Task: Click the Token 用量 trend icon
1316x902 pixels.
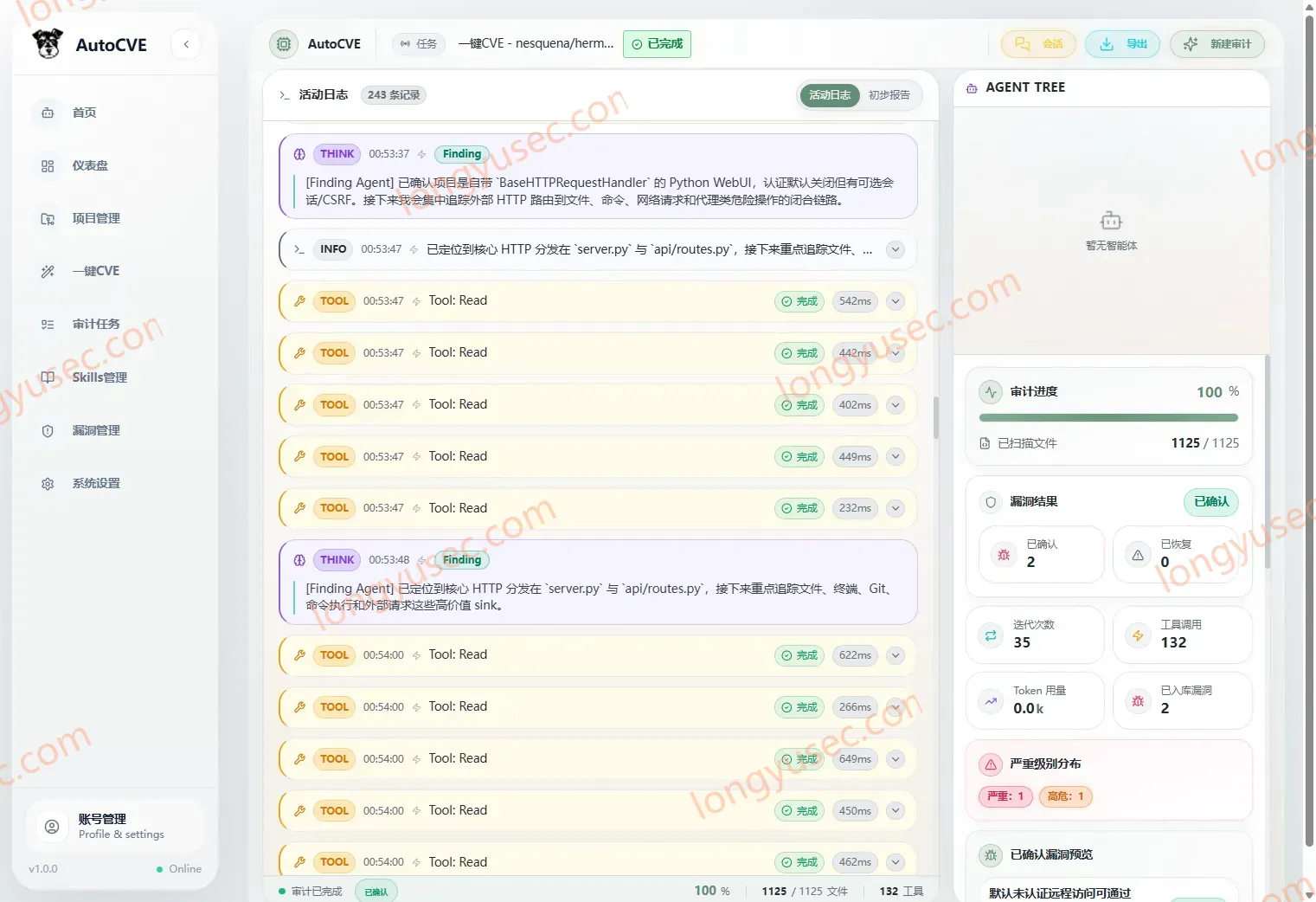Action: (991, 701)
